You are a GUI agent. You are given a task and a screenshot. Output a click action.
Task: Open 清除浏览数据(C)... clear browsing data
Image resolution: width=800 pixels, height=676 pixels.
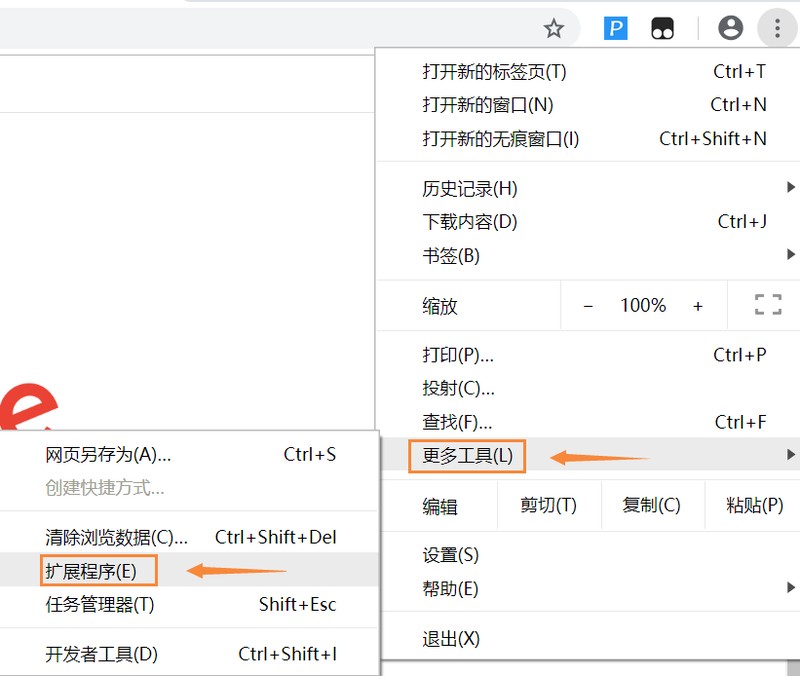189,537
